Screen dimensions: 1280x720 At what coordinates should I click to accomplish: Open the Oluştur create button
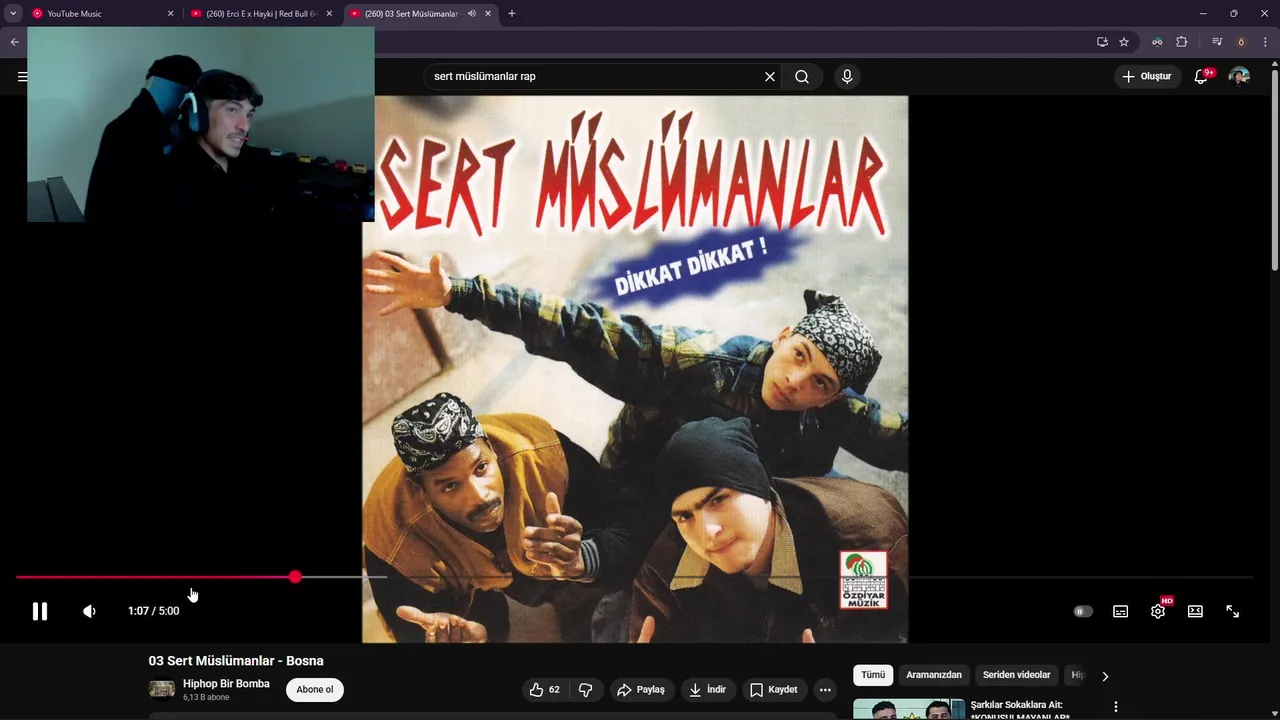point(1148,76)
